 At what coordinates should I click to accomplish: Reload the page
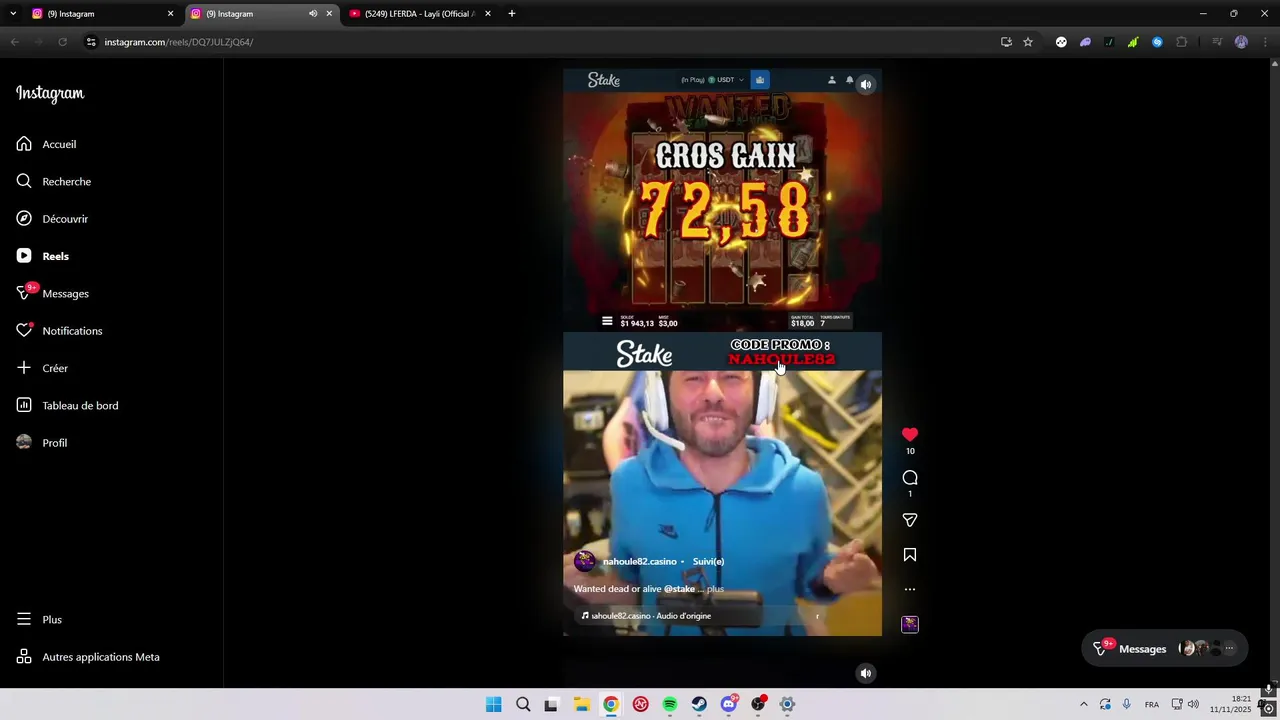(62, 42)
